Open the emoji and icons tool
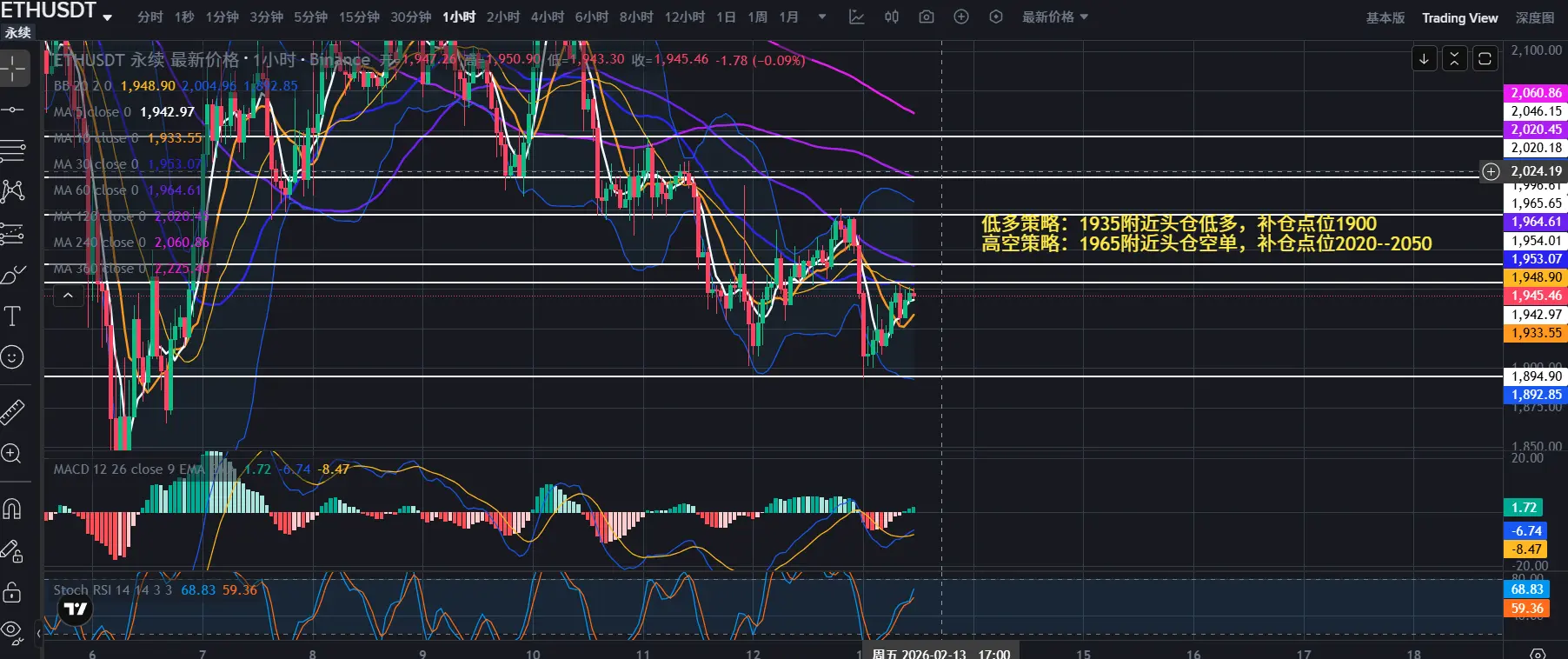Viewport: 1568px width, 659px height. point(13,356)
